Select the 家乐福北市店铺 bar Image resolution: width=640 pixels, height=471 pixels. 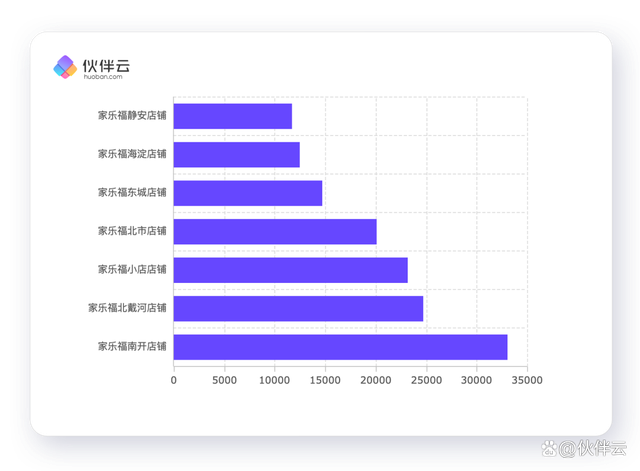point(275,231)
